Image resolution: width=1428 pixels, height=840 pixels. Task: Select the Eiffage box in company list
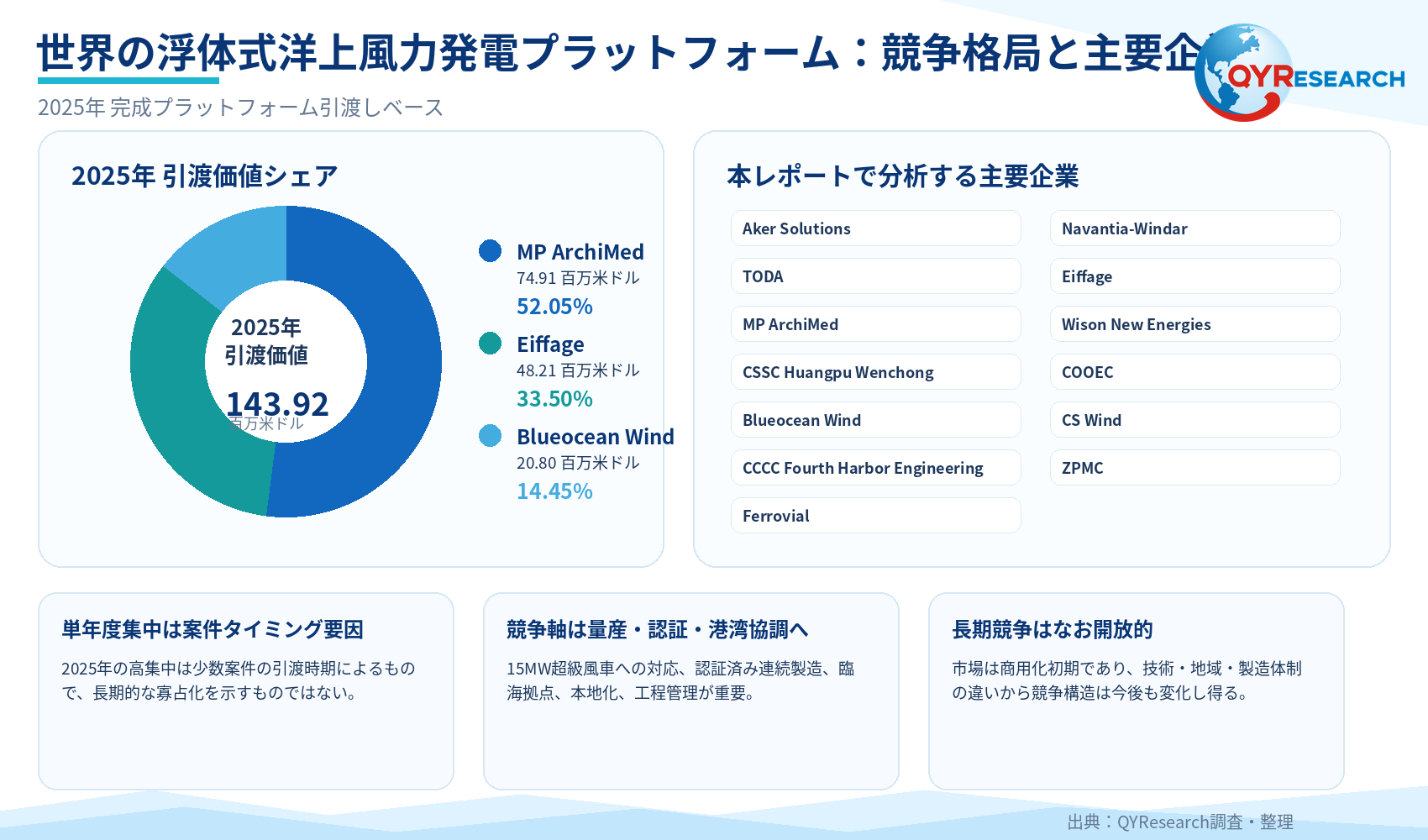[x=1194, y=276]
